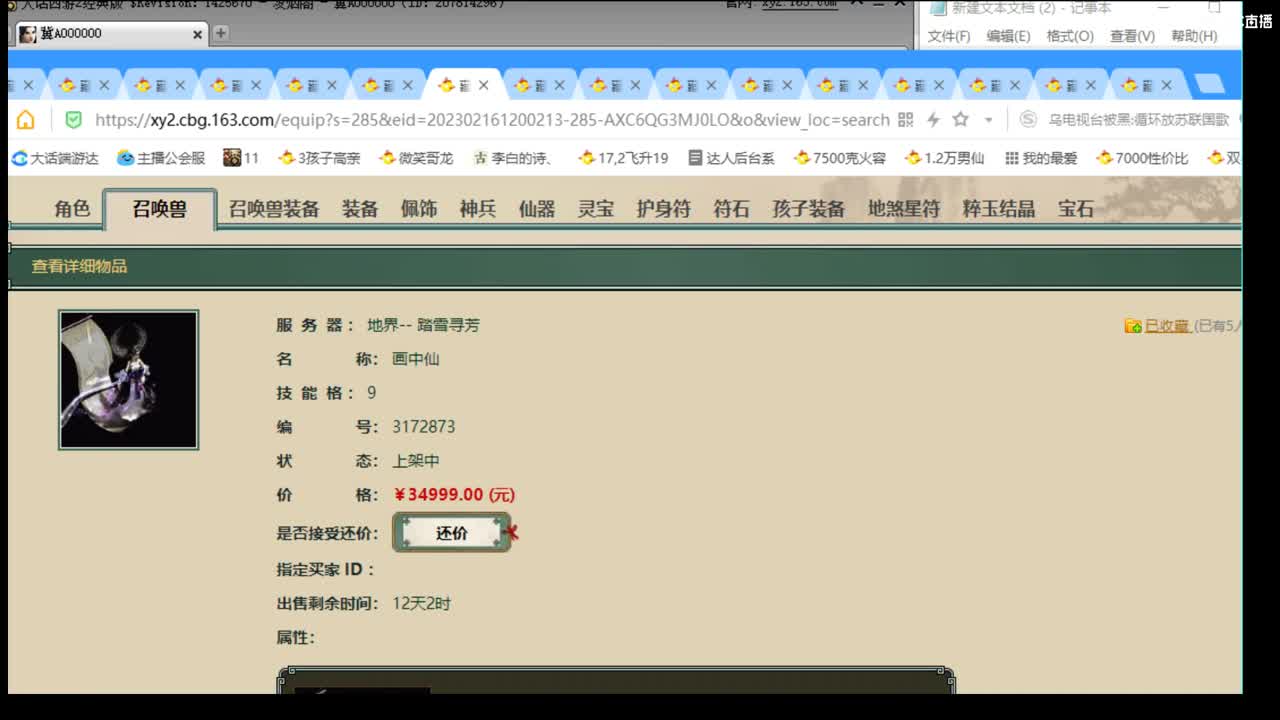Click the browser home icon
Screen dimensions: 1280x720
pyautogui.click(x=25, y=120)
